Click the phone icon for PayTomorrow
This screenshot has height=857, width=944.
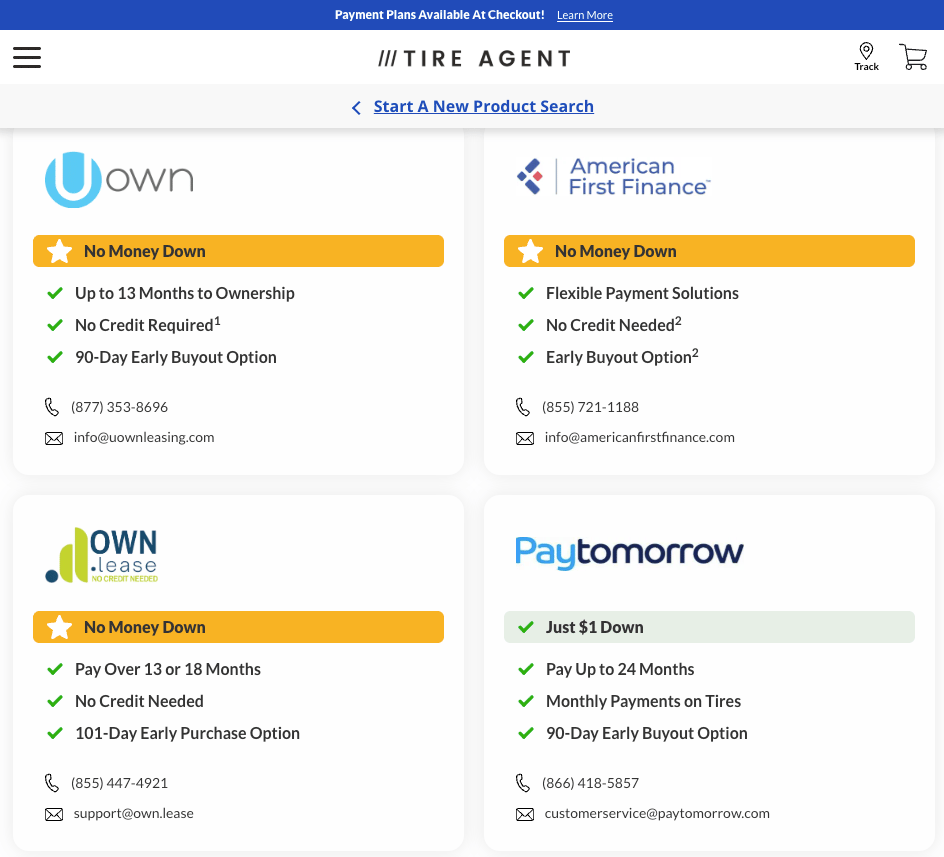(523, 783)
